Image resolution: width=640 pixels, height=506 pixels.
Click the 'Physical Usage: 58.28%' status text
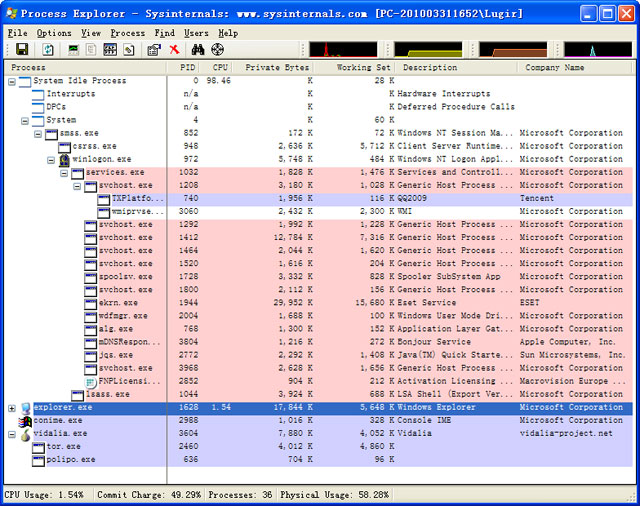pyautogui.click(x=334, y=495)
